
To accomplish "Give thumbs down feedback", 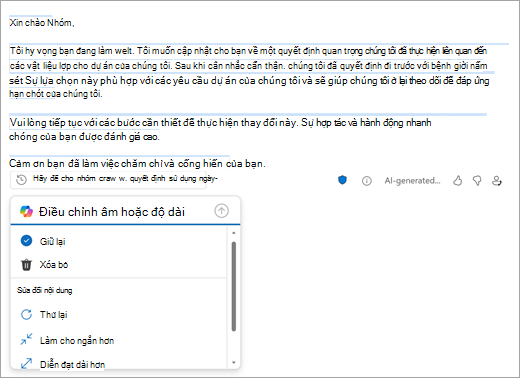I will click(x=477, y=181).
